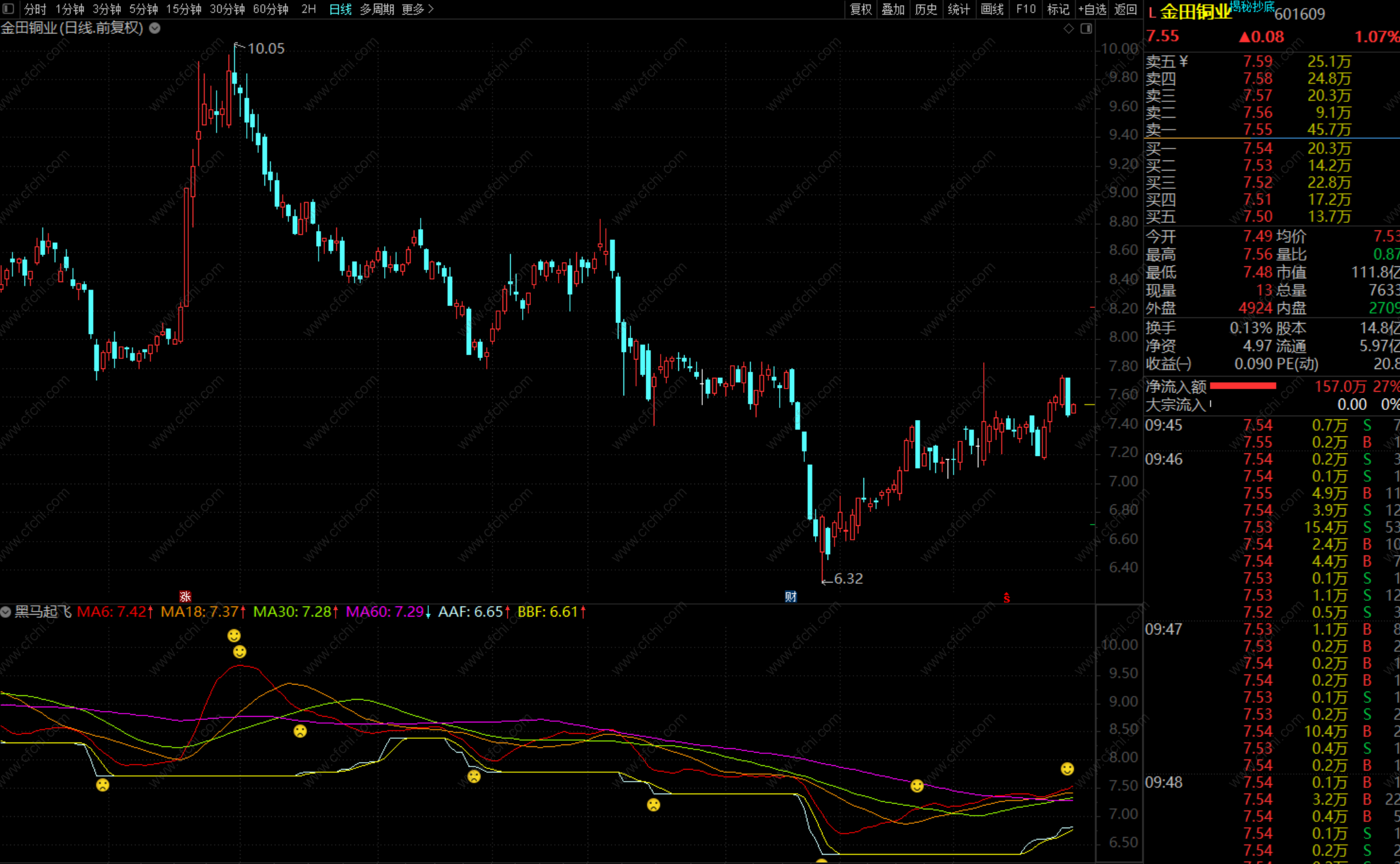Open dropdown next to 金田铜业(日线.前复权) title
This screenshot has height=864, width=1400.
(154, 28)
